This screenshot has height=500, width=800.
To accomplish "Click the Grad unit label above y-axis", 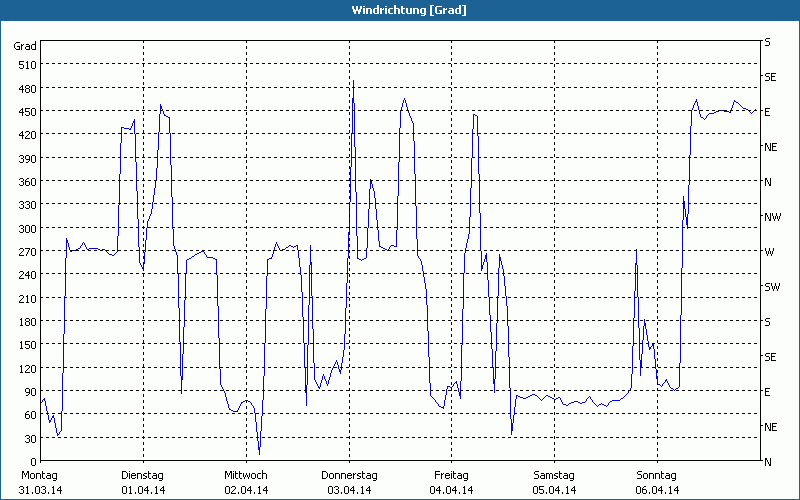I will point(25,46).
